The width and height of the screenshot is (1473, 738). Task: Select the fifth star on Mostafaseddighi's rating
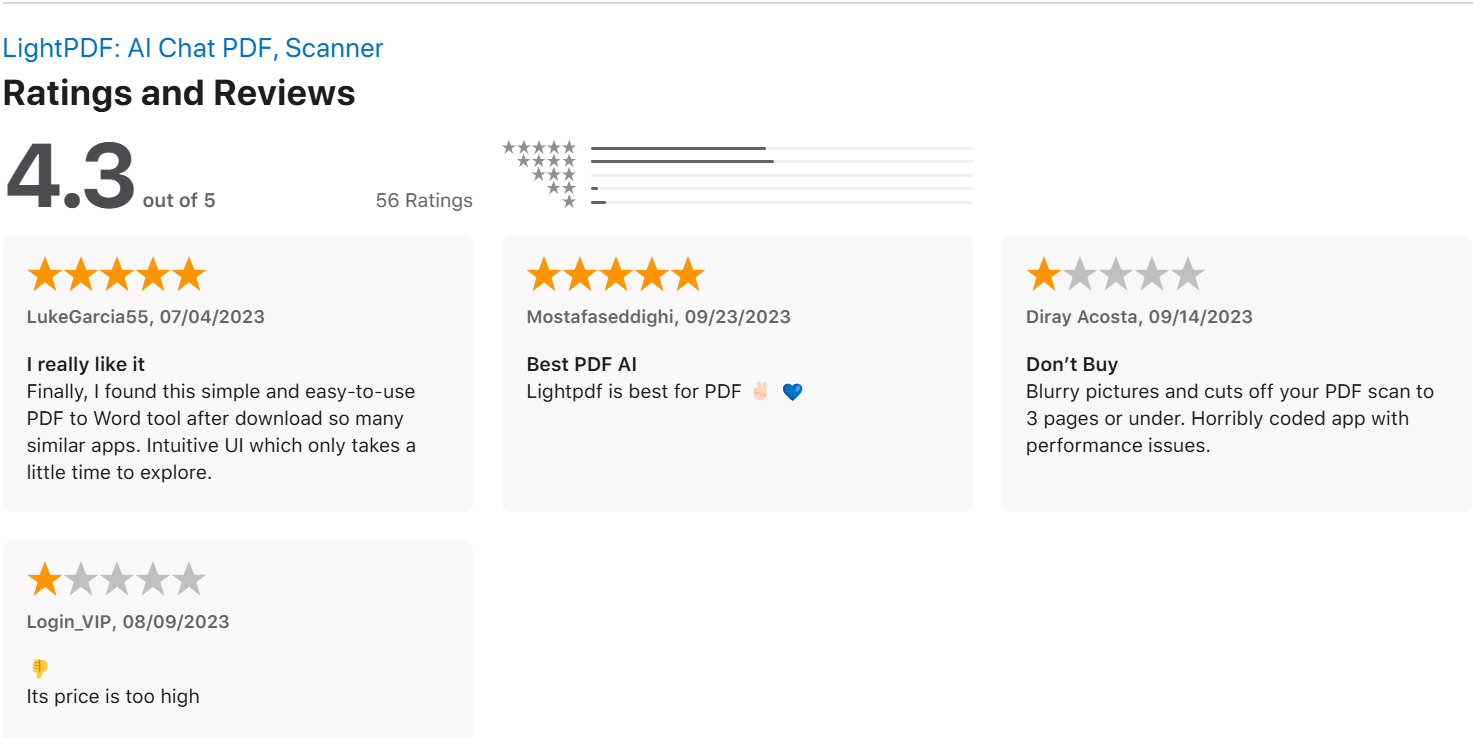pos(689,272)
